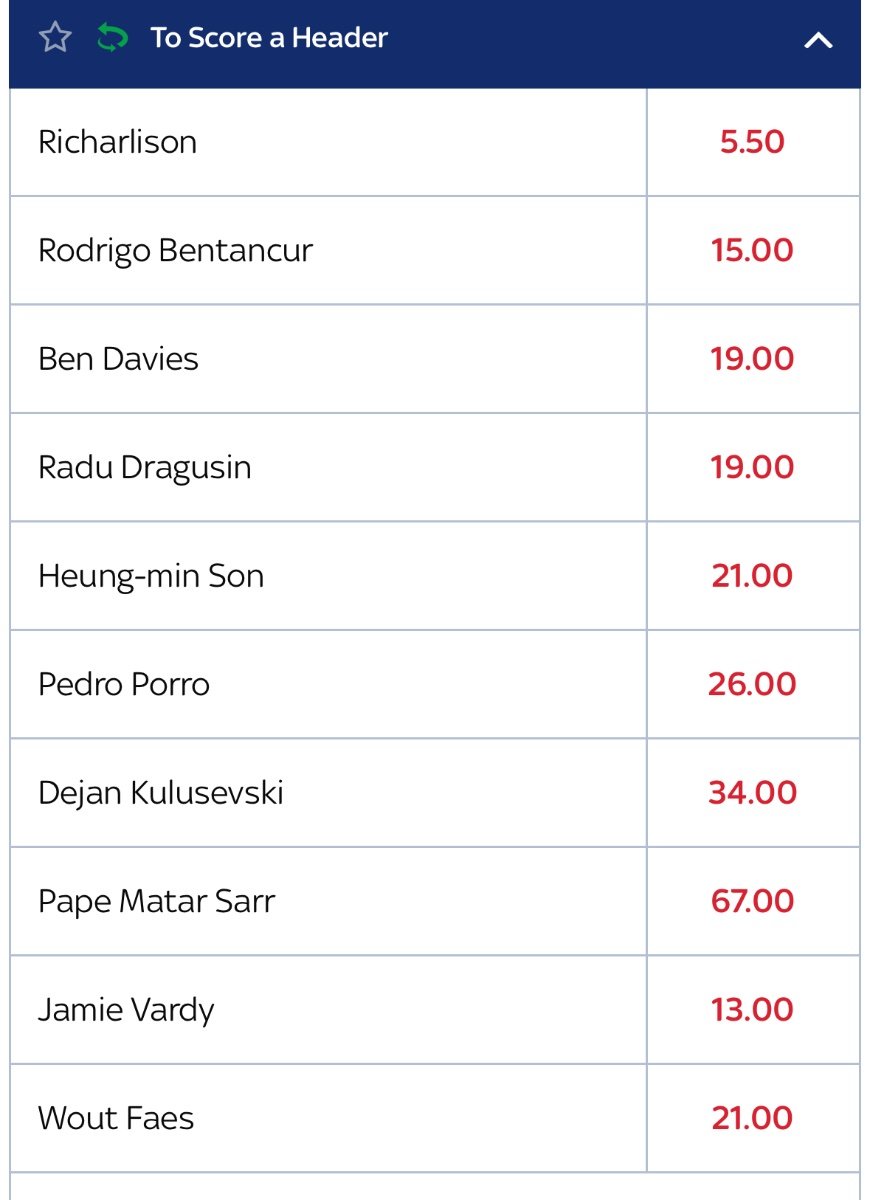
Task: Click the Richarlison player name
Action: coord(117,142)
